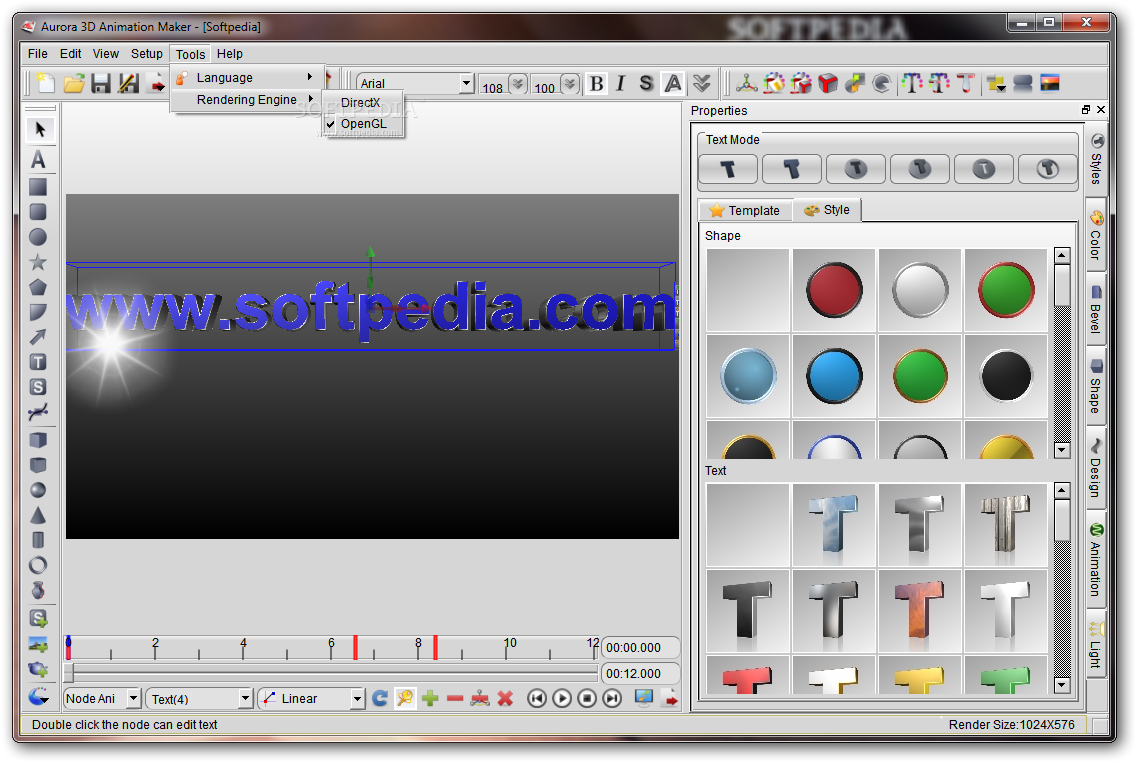Switch to the Template tab
This screenshot has width=1137, height=763.
coord(745,210)
